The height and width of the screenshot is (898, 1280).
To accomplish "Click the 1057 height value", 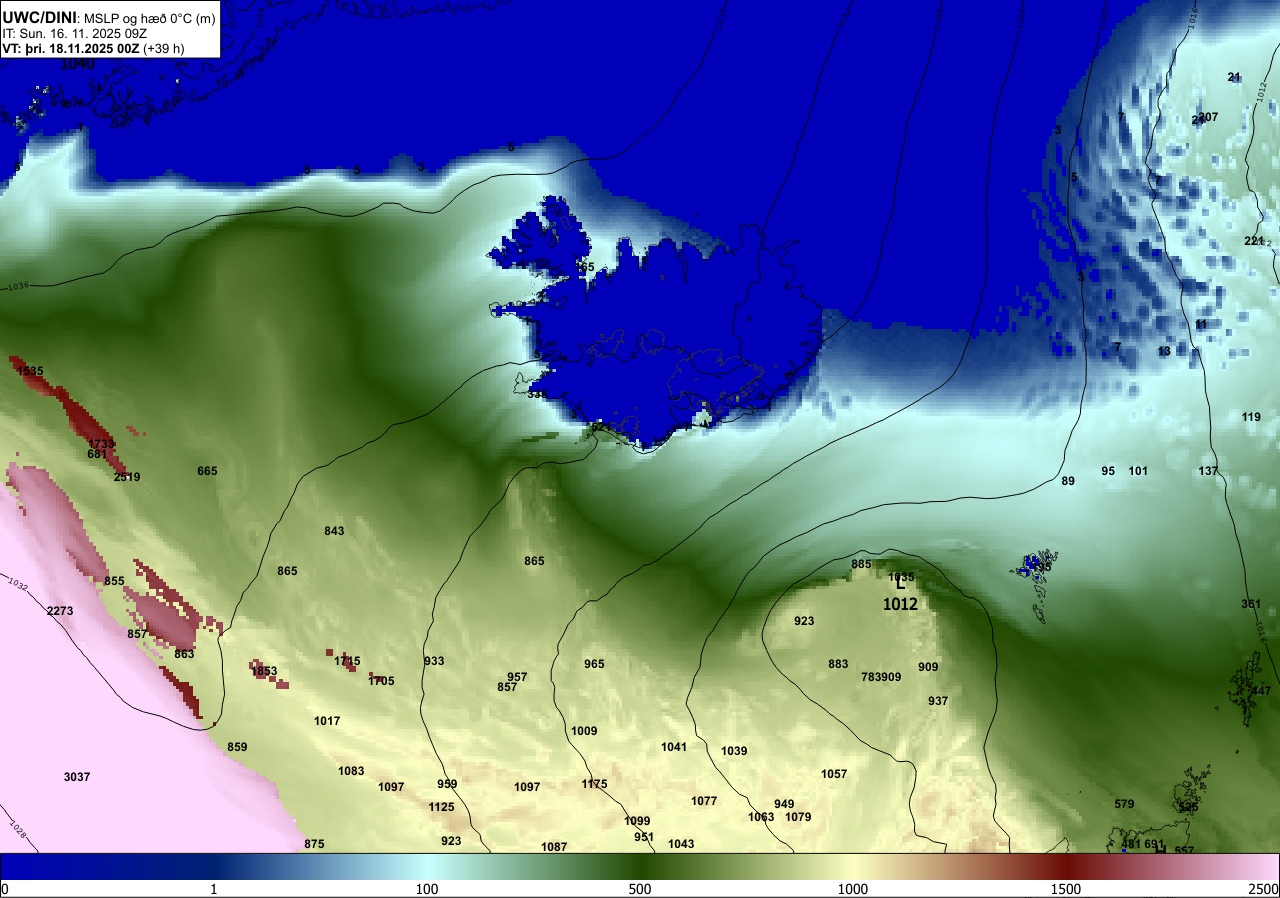I will [x=834, y=774].
